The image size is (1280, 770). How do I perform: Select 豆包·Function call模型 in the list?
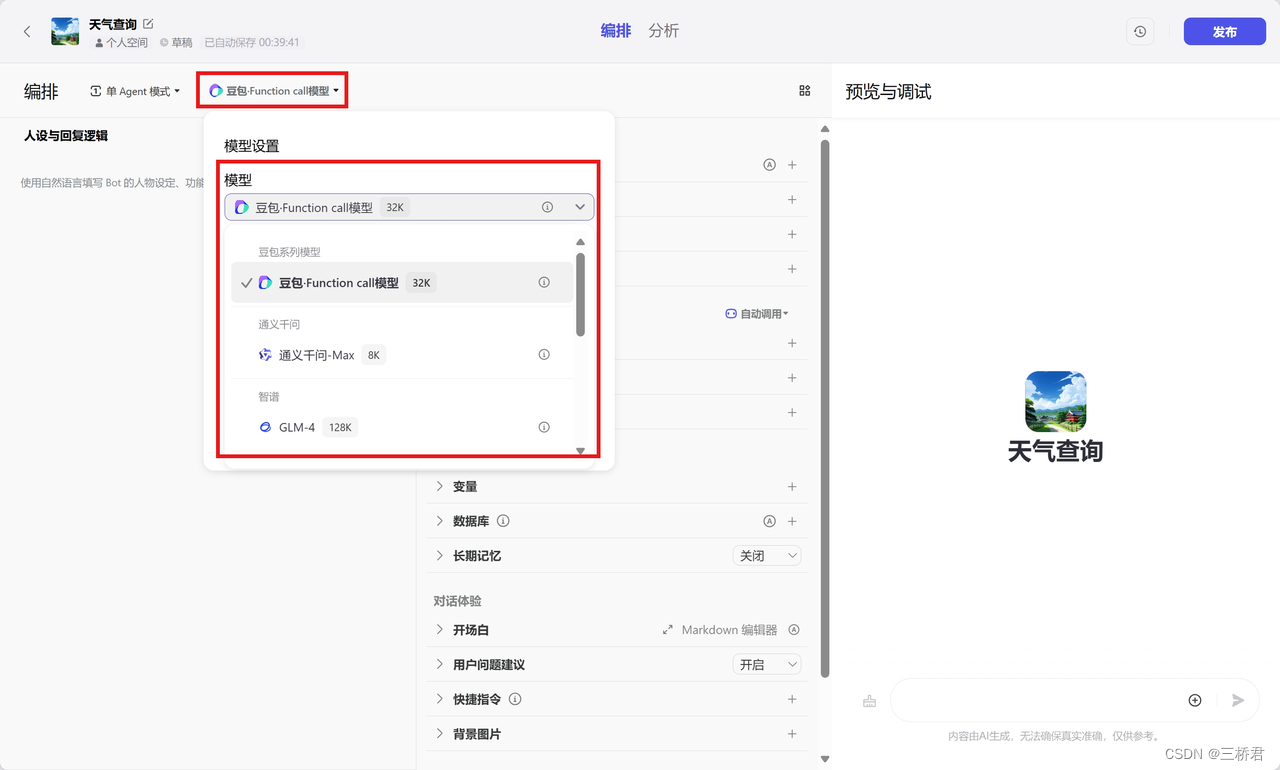coord(402,283)
